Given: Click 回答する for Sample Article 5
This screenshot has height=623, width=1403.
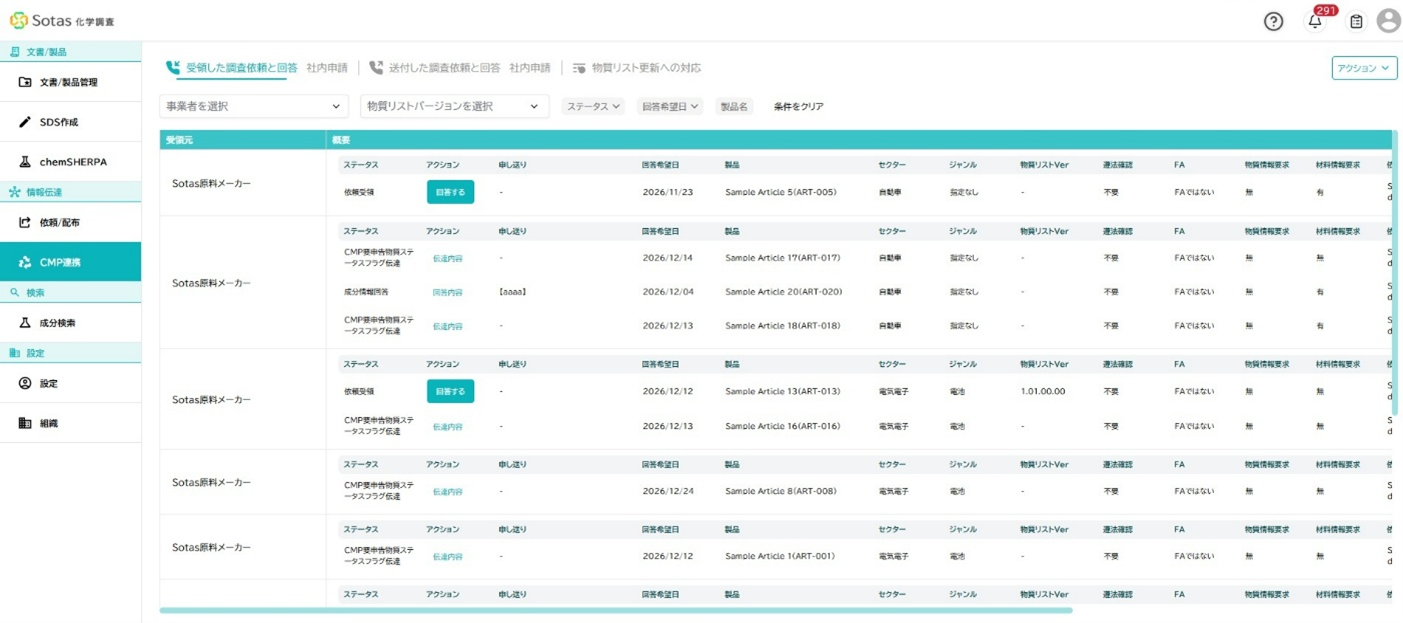Looking at the screenshot, I should point(450,192).
